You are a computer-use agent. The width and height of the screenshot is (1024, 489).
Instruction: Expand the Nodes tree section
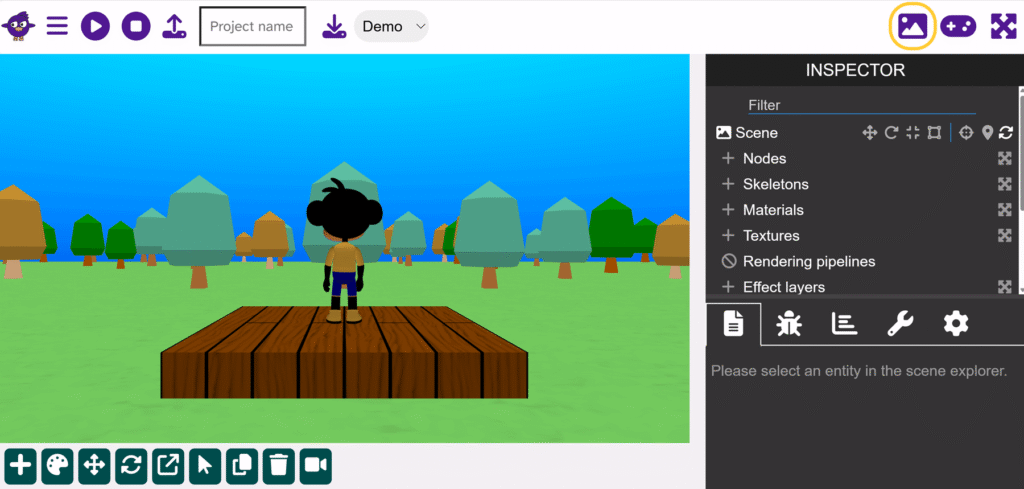(x=728, y=158)
